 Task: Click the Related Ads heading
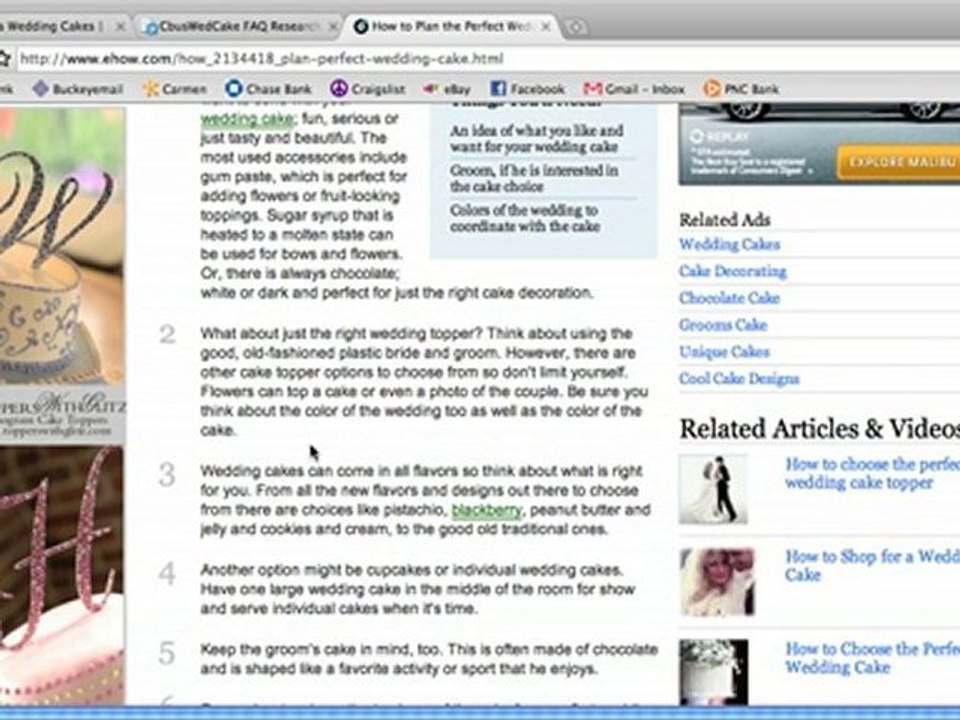coord(725,219)
